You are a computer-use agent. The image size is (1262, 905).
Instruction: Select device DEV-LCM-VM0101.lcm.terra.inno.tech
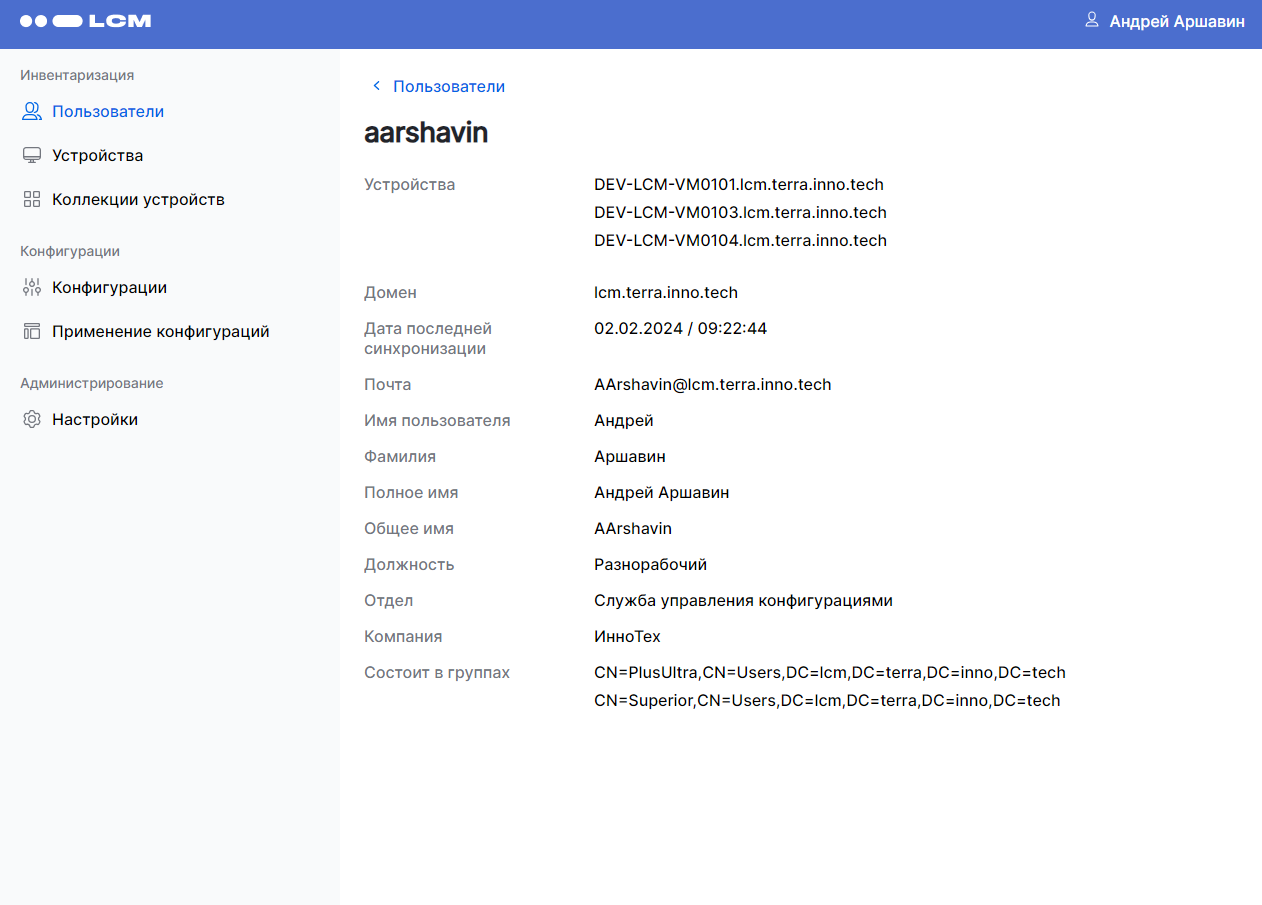pos(740,184)
